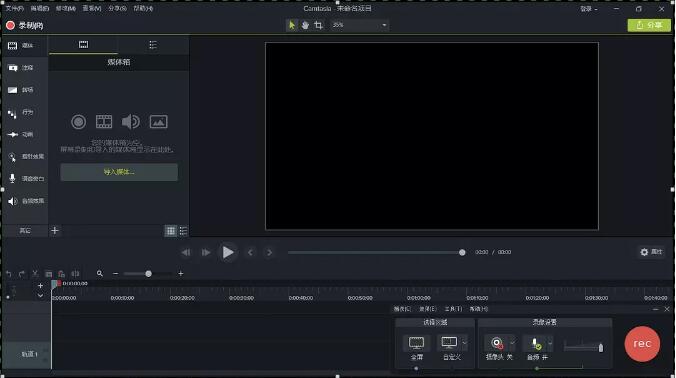Select the 轨道 1 track header
This screenshot has height=378, width=676.
click(x=26, y=354)
